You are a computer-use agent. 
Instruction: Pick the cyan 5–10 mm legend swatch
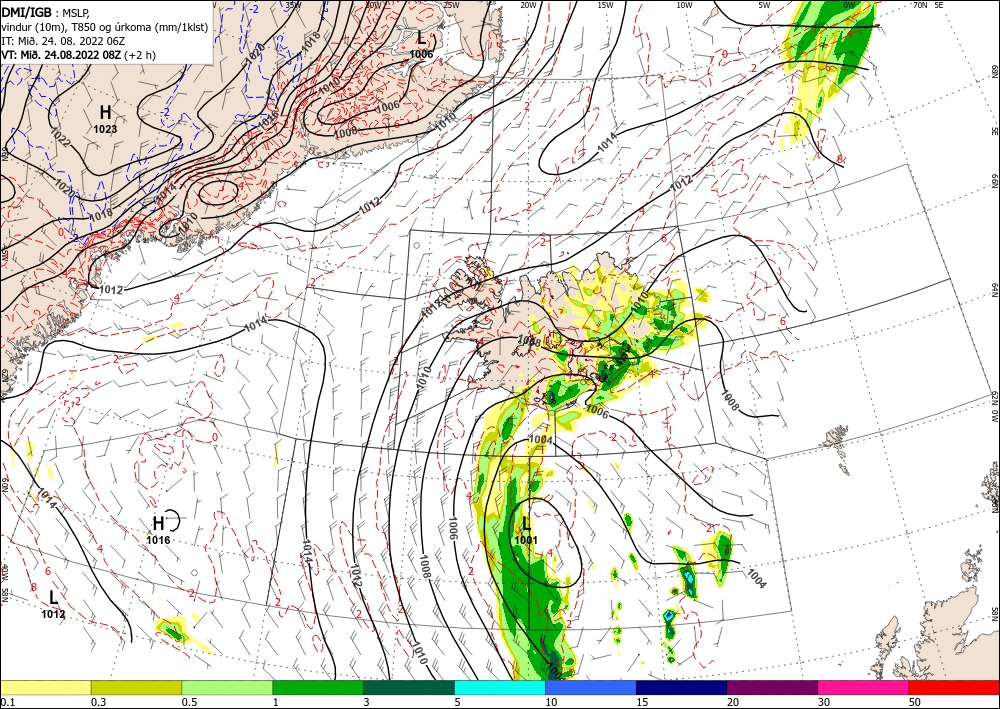(x=500, y=687)
